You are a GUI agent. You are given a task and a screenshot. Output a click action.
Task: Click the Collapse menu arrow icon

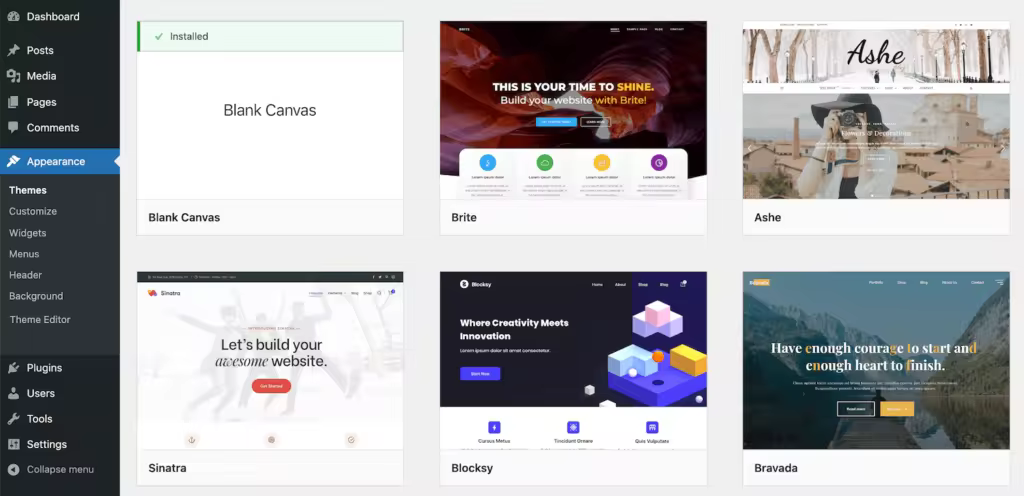pyautogui.click(x=13, y=469)
